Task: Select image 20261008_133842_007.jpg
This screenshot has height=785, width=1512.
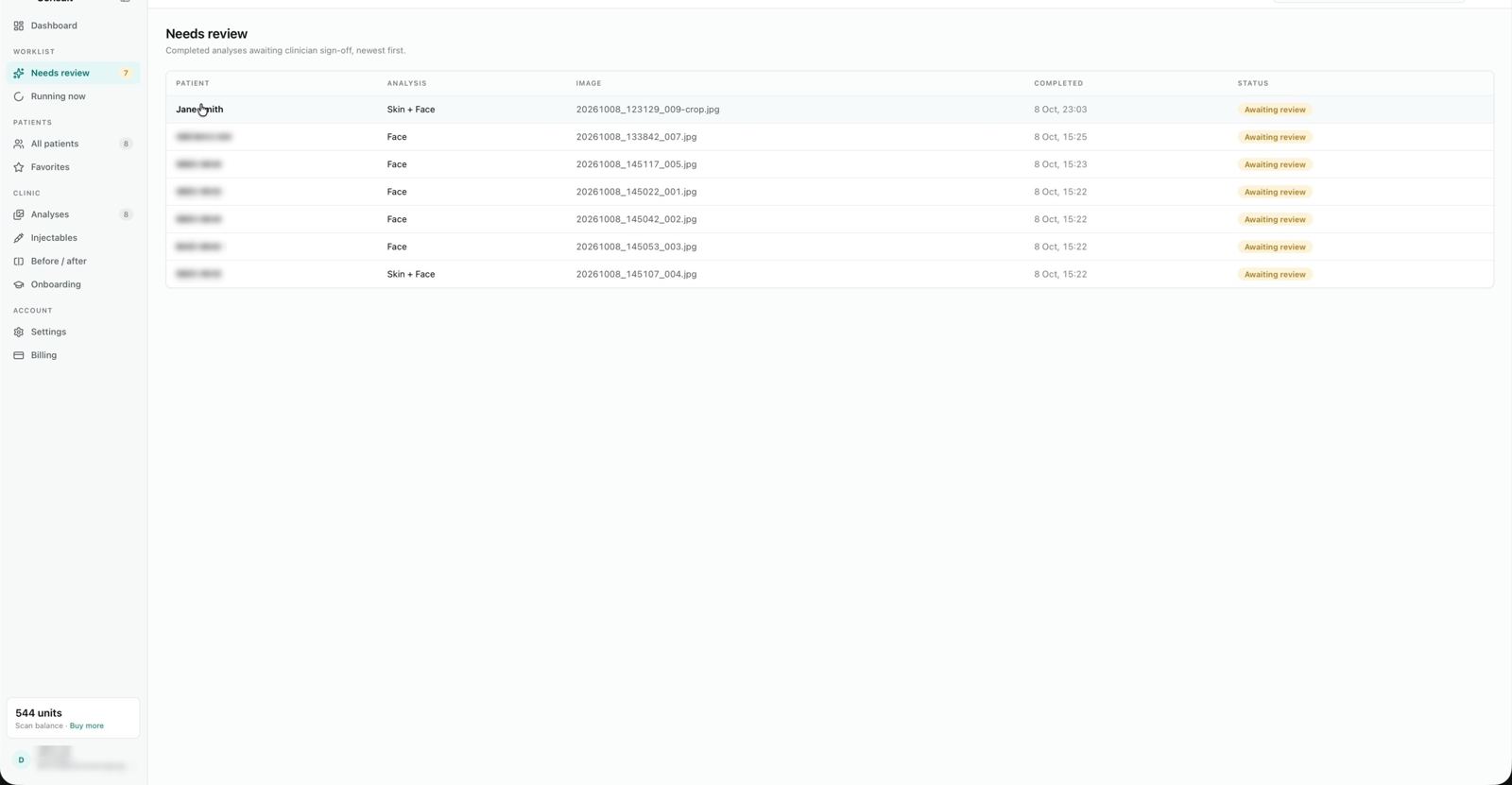Action: click(x=636, y=137)
